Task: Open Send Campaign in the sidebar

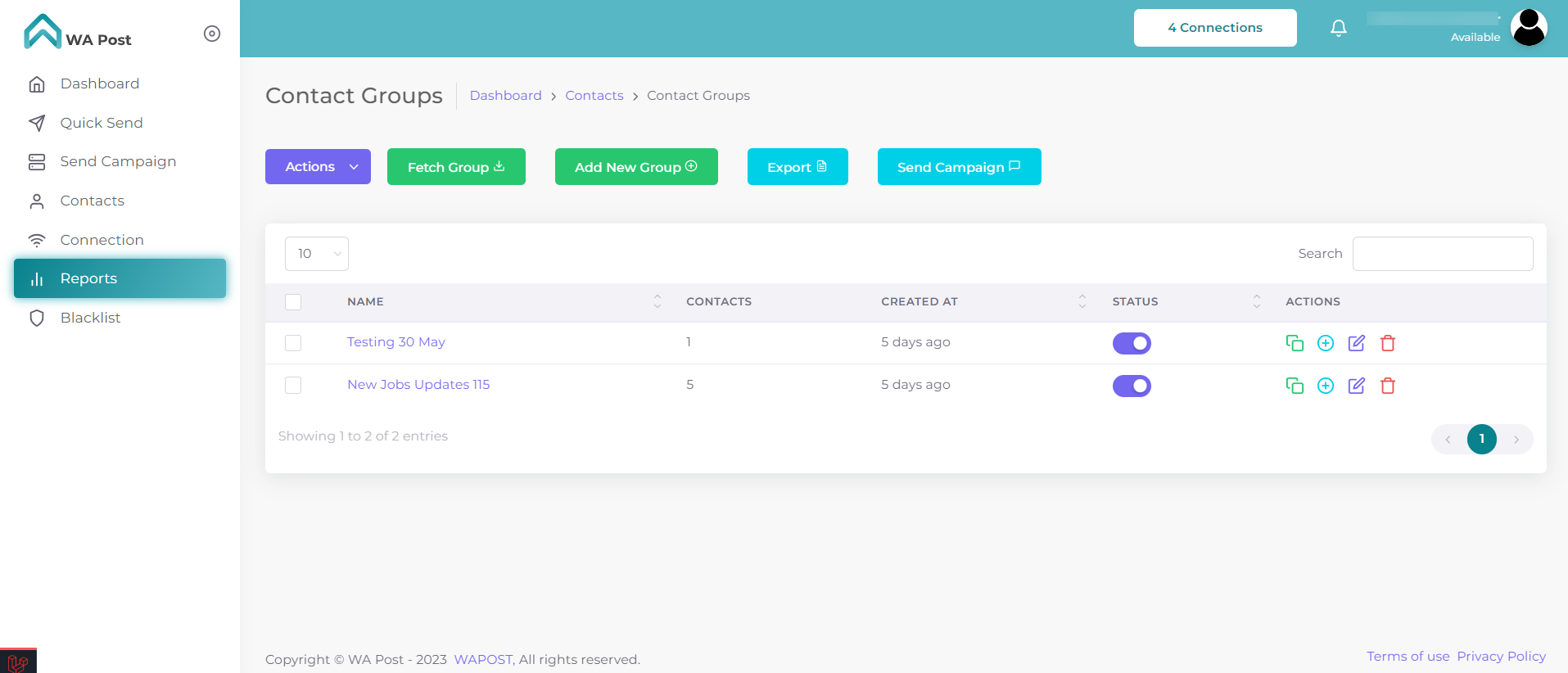Action: click(118, 161)
